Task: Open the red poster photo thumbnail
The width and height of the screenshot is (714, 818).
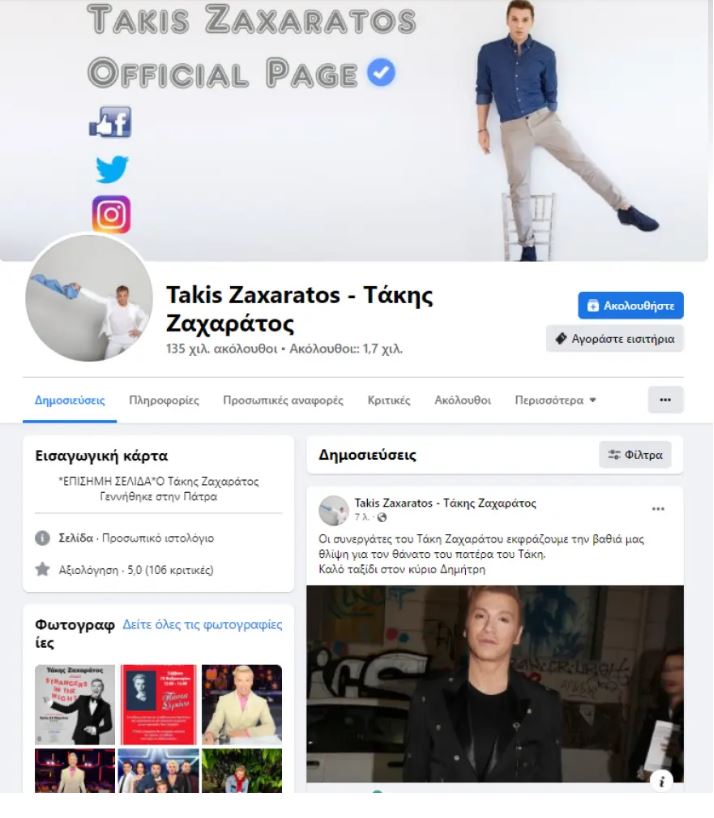Action: click(x=159, y=704)
